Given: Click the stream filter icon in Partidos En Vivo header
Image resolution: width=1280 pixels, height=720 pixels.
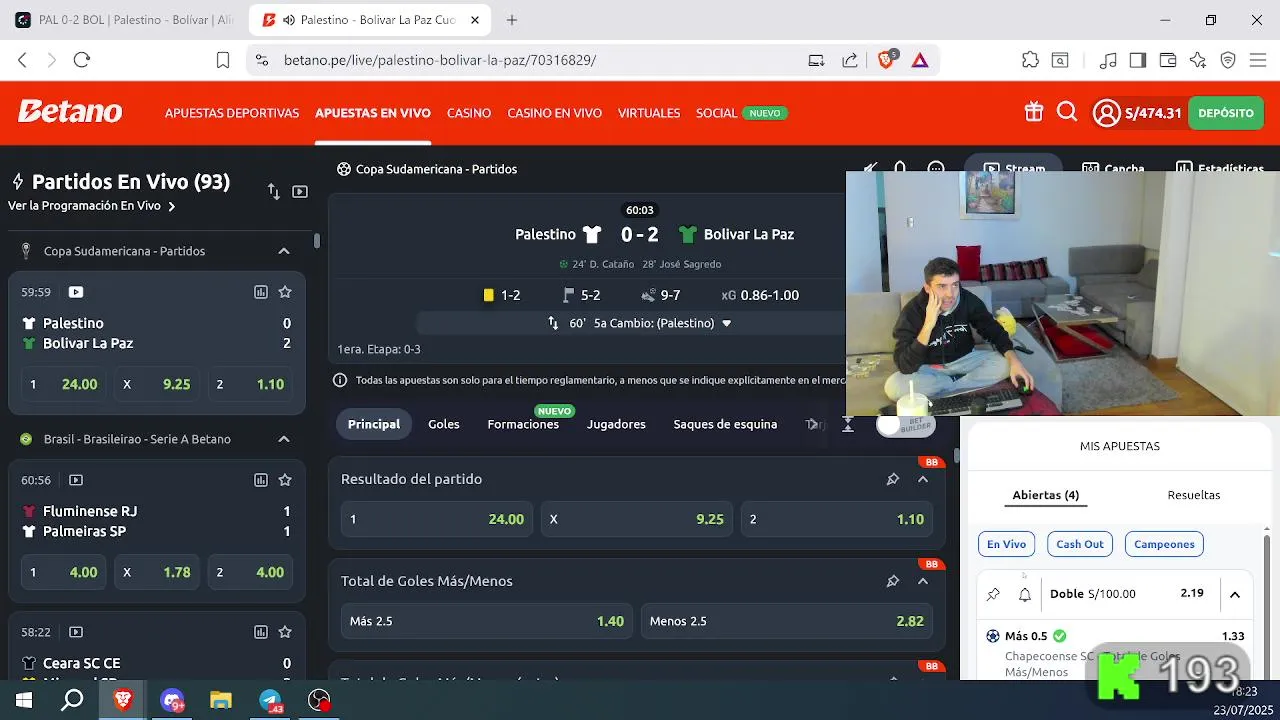Looking at the screenshot, I should 300,191.
